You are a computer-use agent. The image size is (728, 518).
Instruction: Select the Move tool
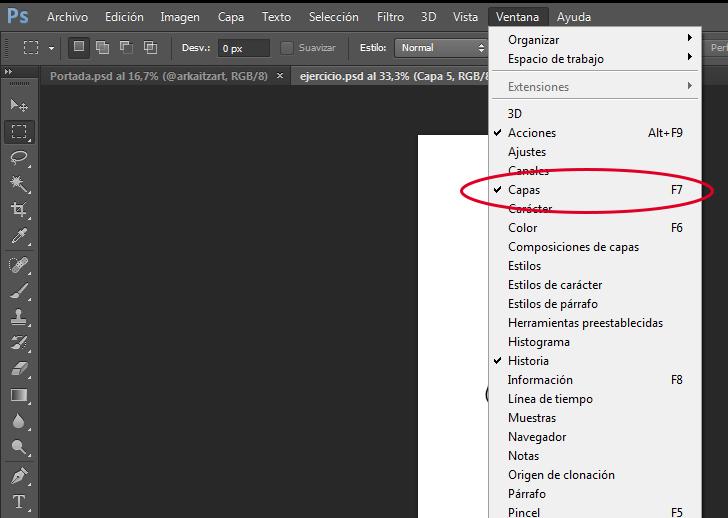[x=19, y=105]
